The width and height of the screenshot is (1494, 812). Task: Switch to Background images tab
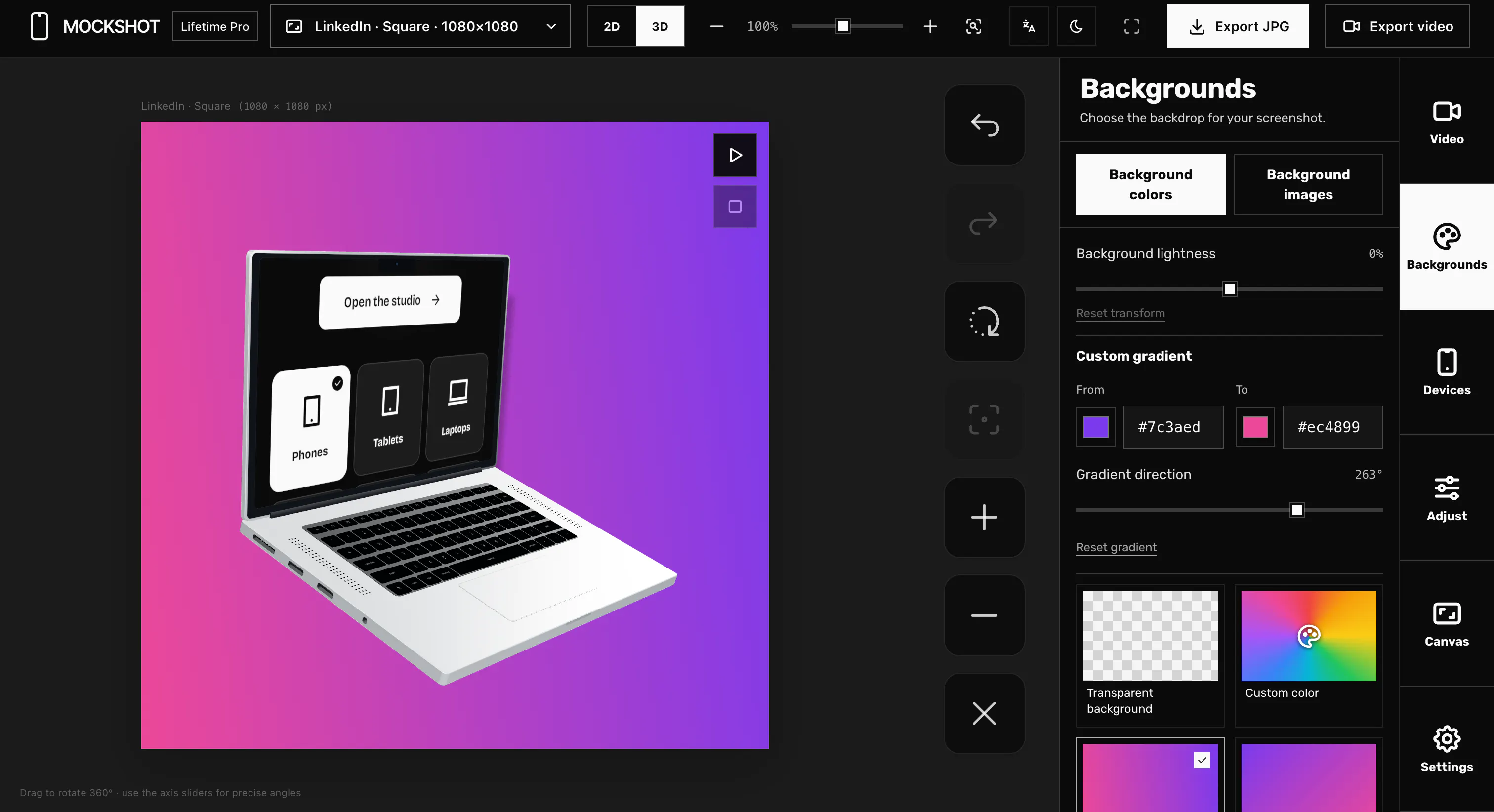coord(1308,184)
